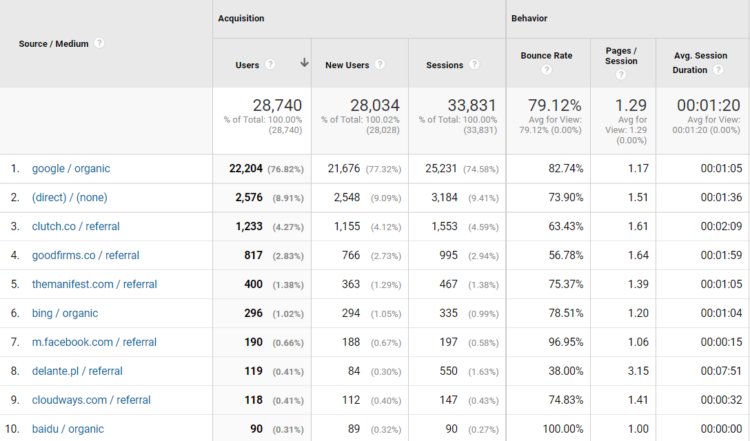This screenshot has width=750, height=441.
Task: Open the goodfirms.co / referral link
Action: pyautogui.click(x=86, y=255)
